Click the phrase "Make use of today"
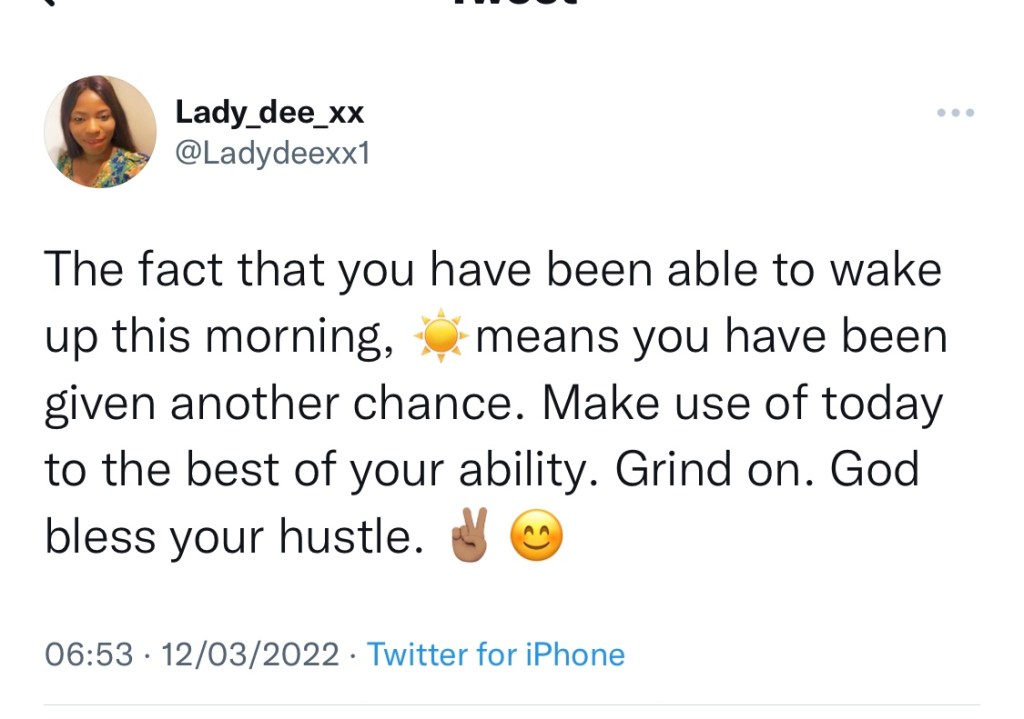 point(742,405)
